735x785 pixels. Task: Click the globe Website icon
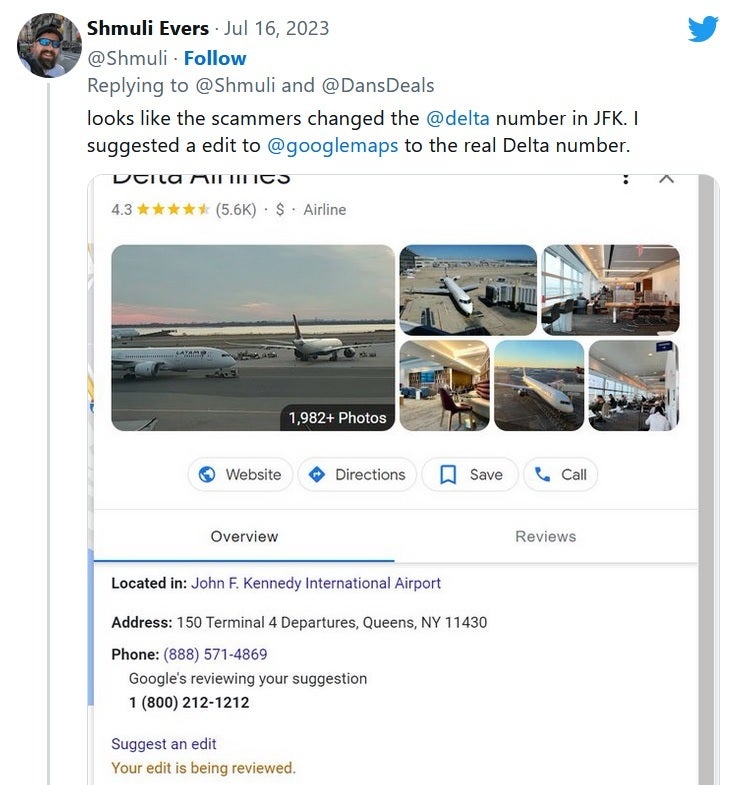[207, 474]
